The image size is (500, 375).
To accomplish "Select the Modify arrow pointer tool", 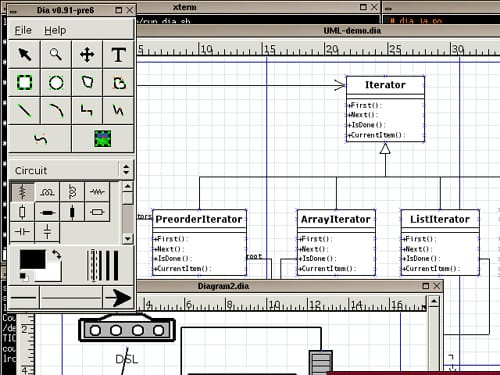I will pos(24,54).
